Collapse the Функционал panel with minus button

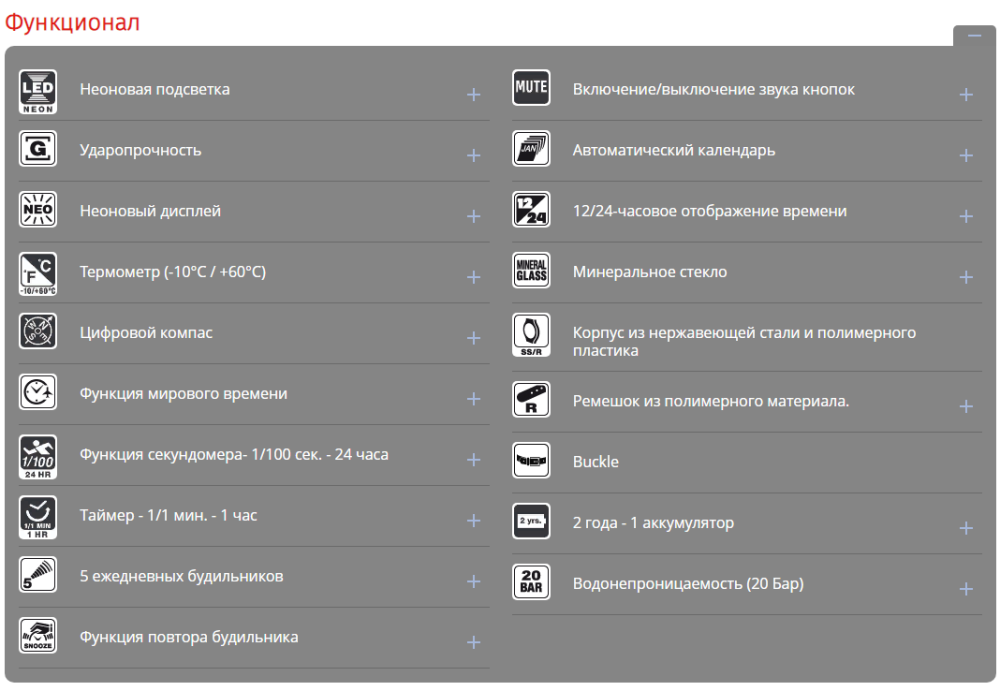point(974,35)
